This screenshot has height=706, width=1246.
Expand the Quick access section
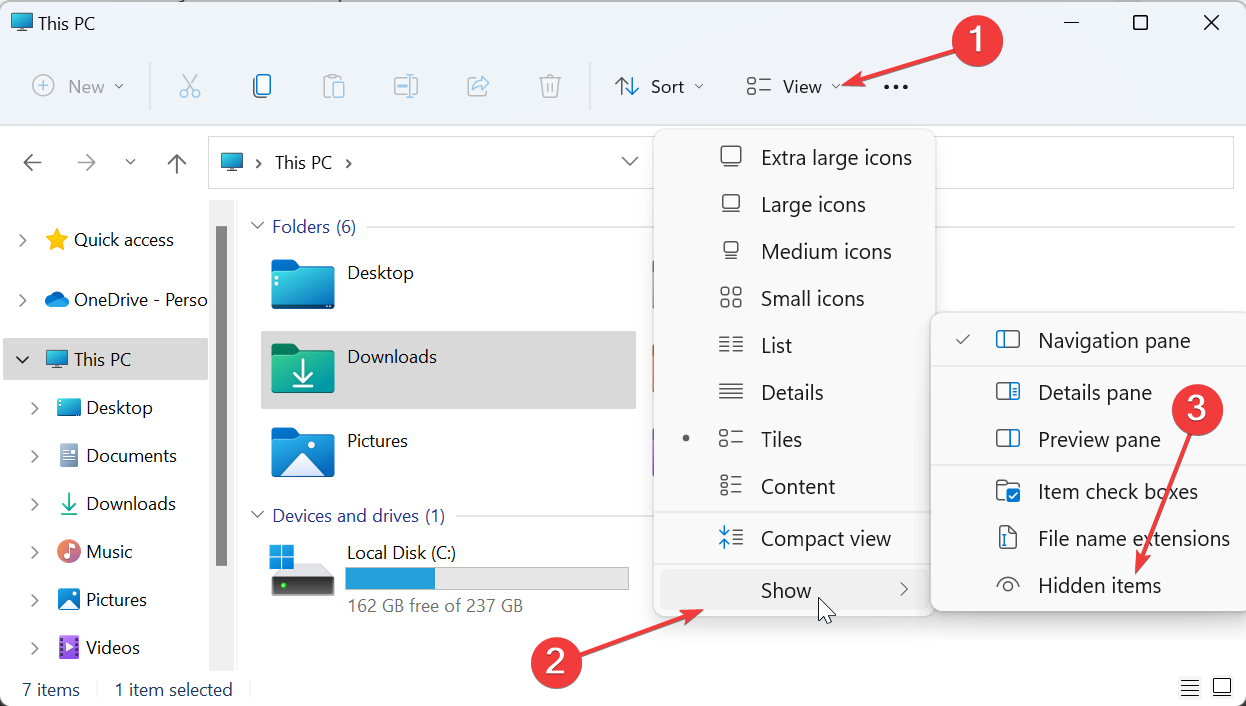pyautogui.click(x=22, y=239)
